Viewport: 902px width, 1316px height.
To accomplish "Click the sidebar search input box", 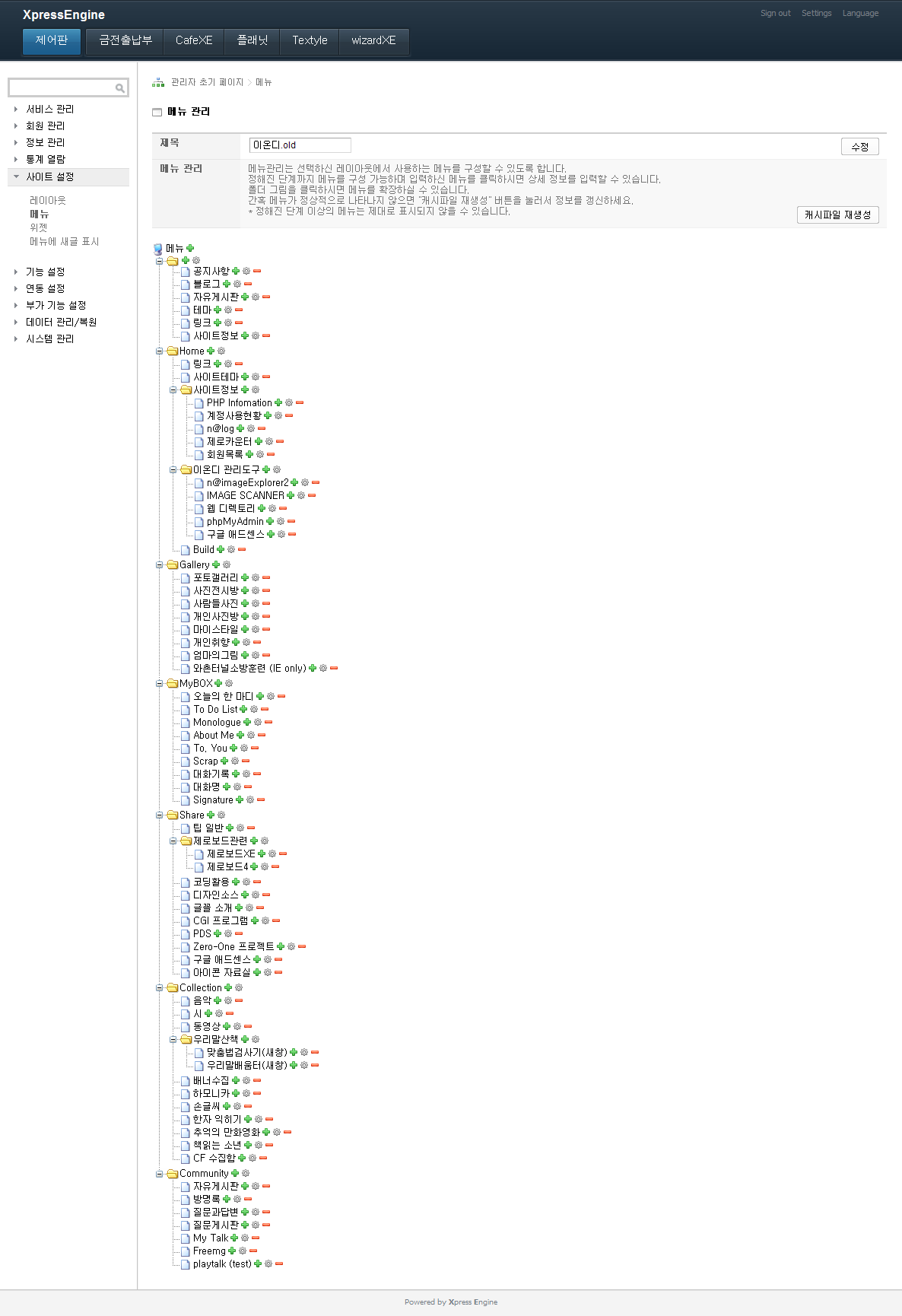I will tap(62, 88).
